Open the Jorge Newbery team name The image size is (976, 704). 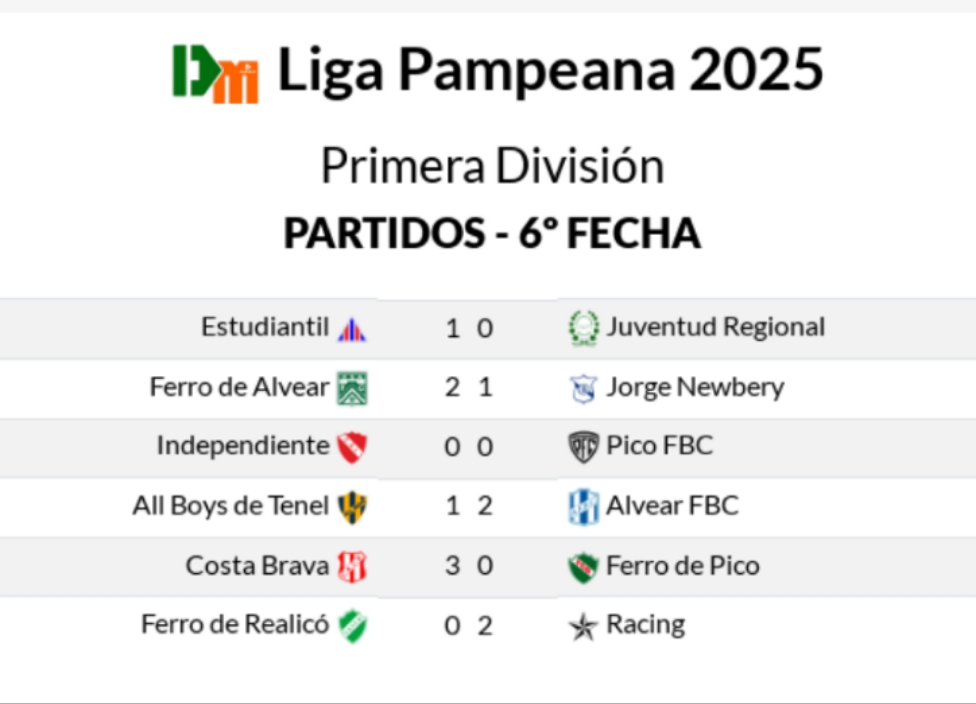[x=695, y=388]
